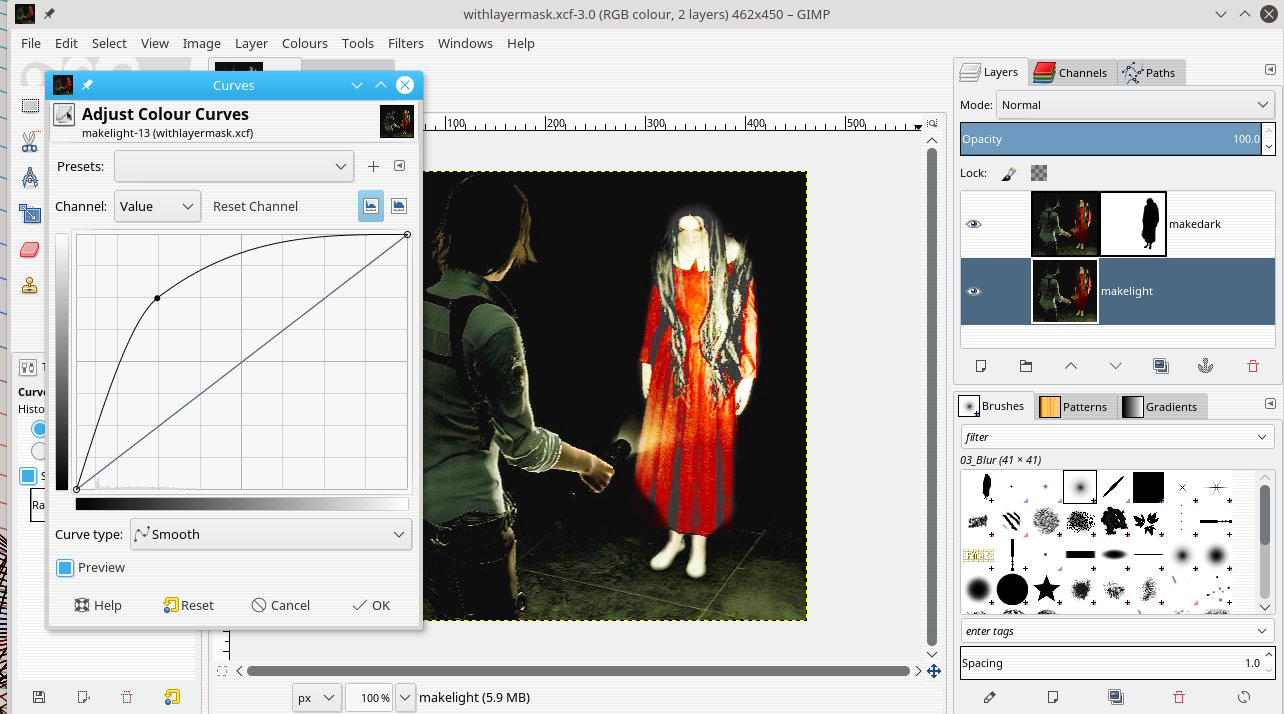This screenshot has height=714, width=1284.
Task: Select the Paths tool in the toolbox
Action: point(29,177)
